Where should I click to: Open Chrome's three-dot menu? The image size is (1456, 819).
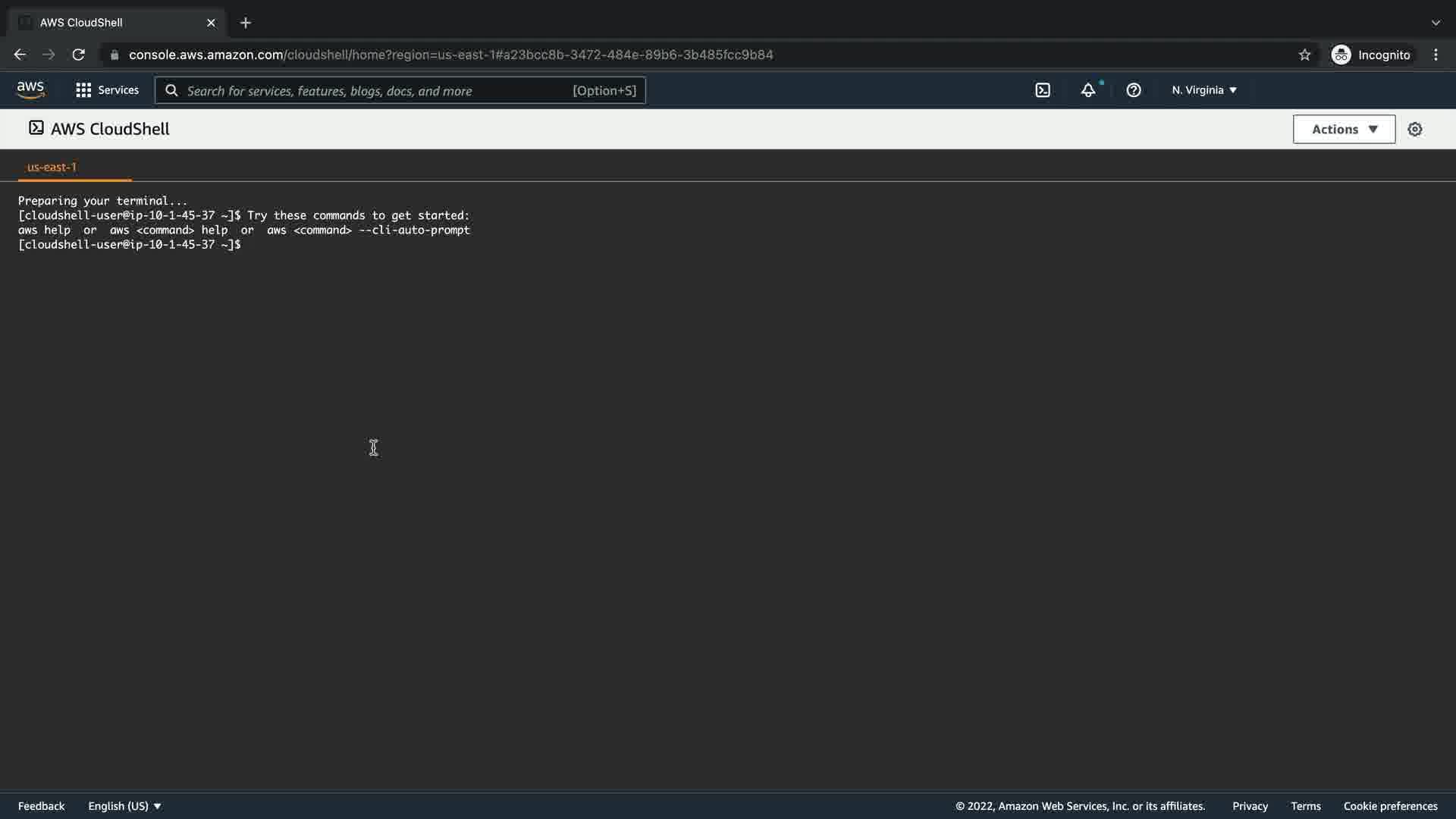[1436, 55]
